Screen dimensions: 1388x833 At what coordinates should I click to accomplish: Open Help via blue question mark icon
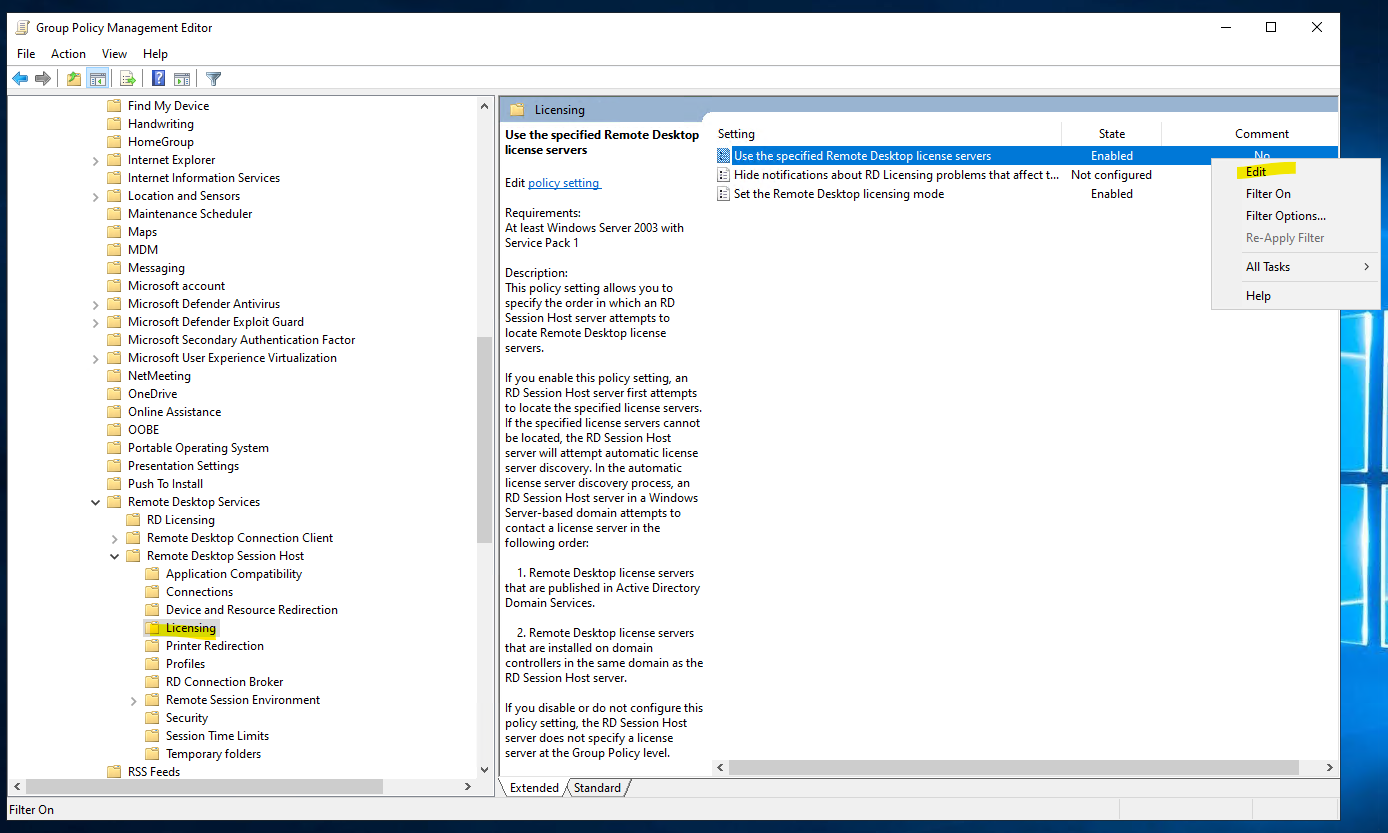coord(158,78)
